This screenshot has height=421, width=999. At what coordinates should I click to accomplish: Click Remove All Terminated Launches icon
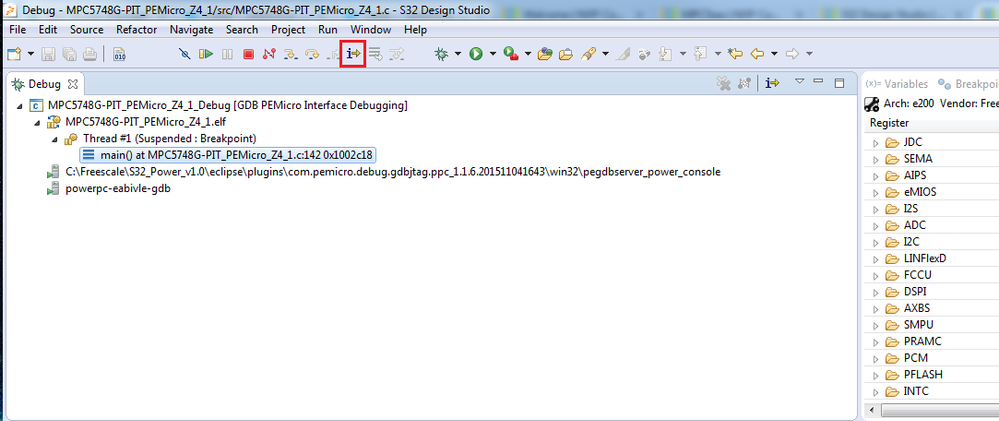click(x=723, y=83)
